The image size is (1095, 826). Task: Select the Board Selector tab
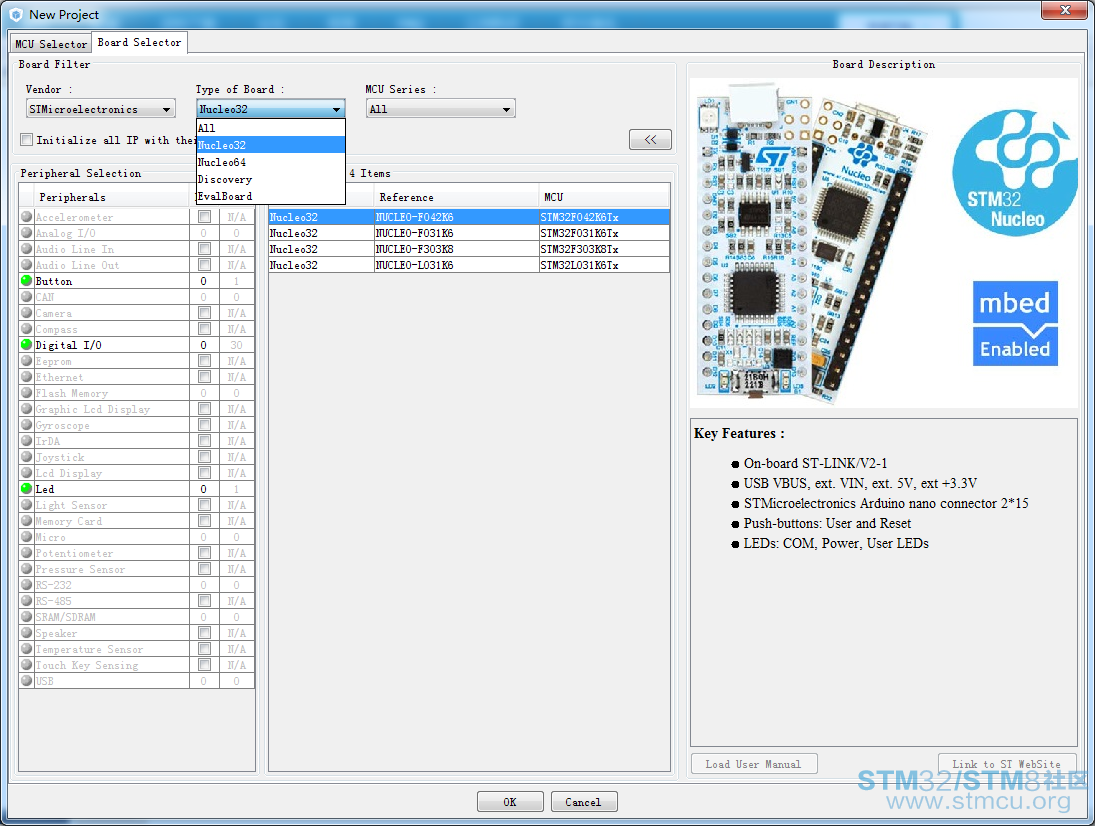[139, 42]
